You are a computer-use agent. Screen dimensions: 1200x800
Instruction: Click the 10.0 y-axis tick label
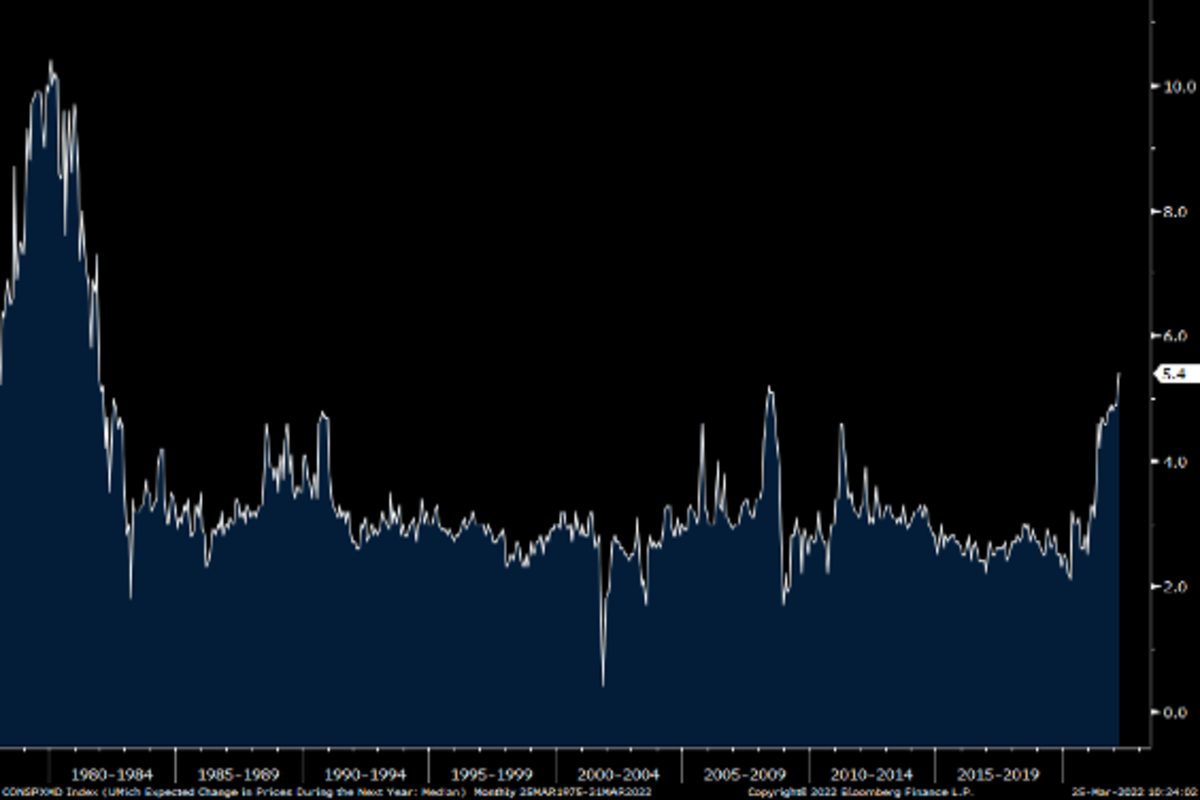1169,87
